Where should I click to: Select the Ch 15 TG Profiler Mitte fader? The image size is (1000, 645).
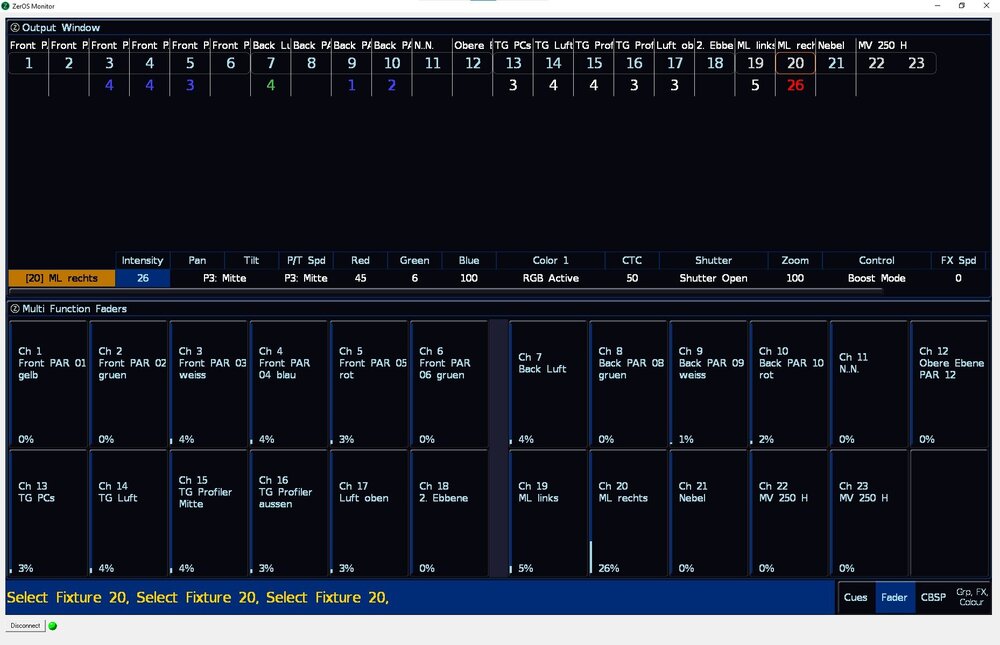click(x=209, y=514)
